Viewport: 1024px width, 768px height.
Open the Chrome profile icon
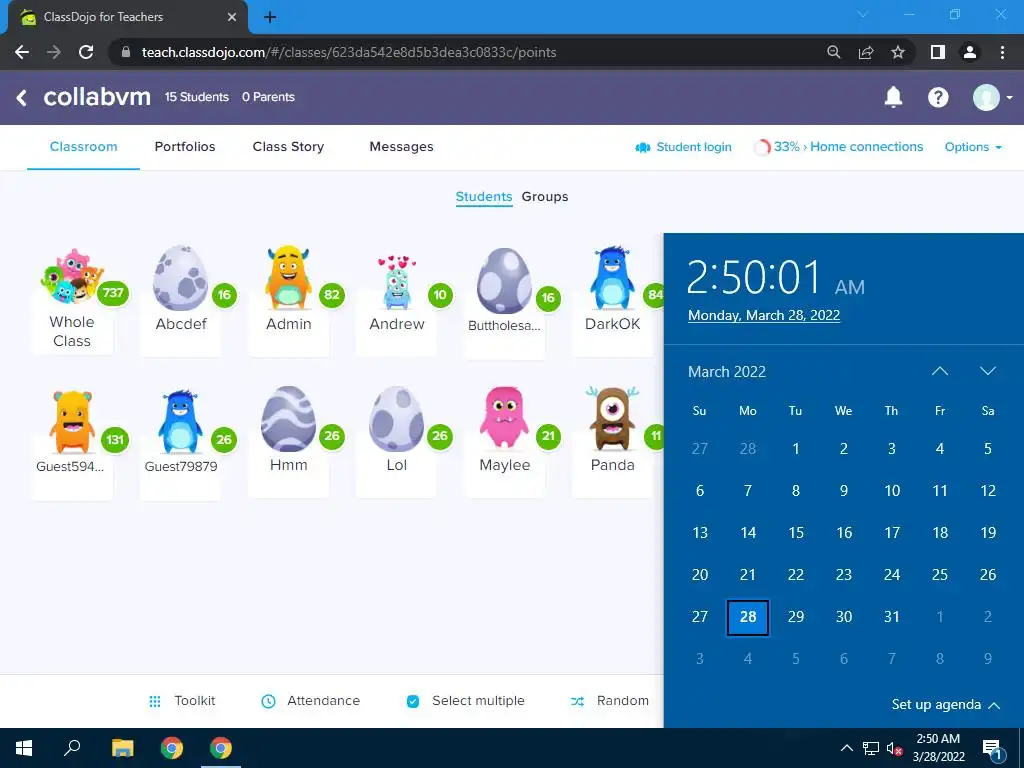970,52
